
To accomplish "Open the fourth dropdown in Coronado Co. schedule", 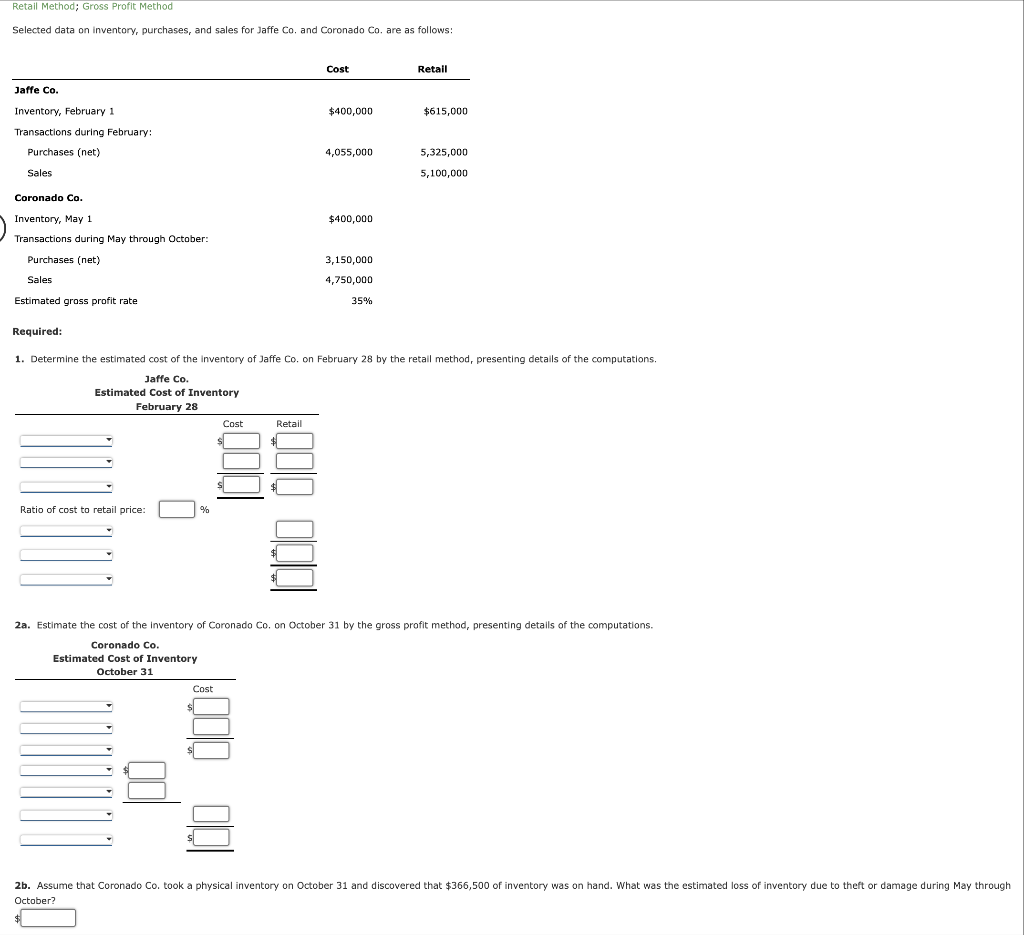I will [x=65, y=770].
